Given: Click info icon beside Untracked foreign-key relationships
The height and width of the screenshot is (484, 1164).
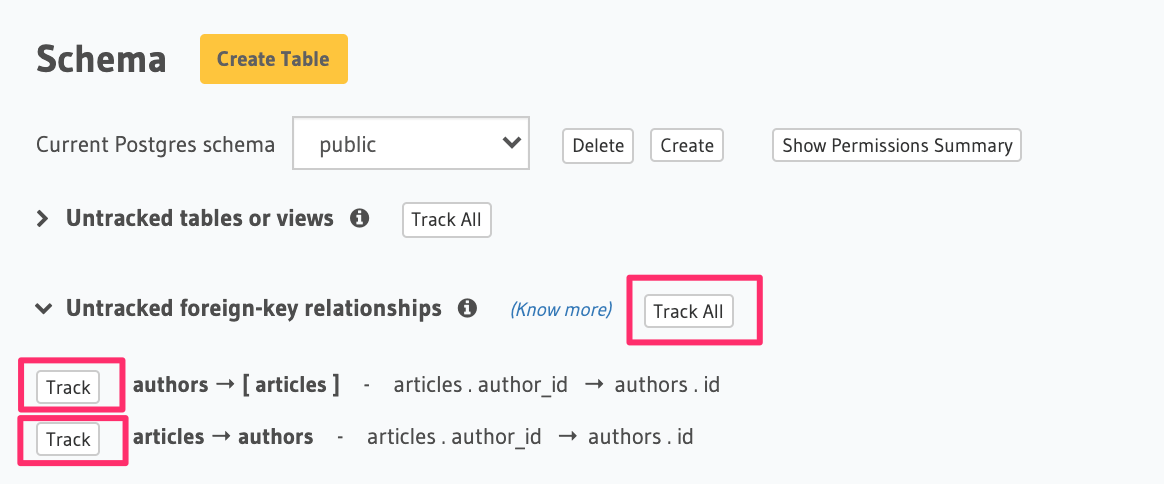Looking at the screenshot, I should point(467,308).
